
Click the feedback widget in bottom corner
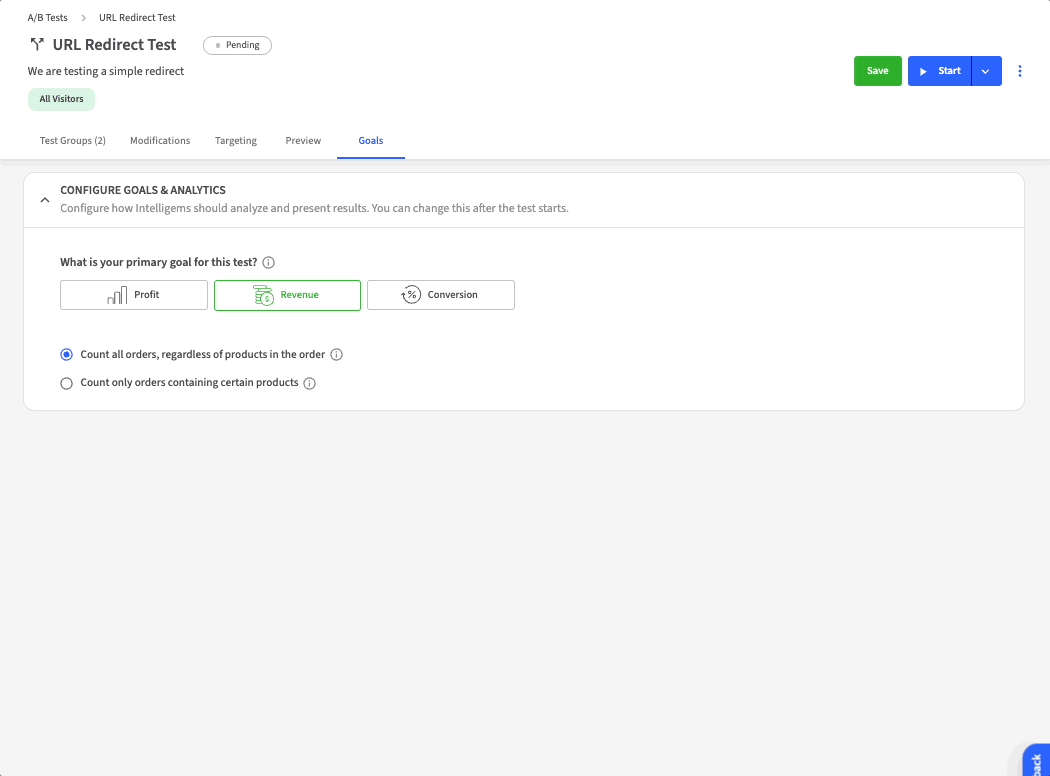tap(1034, 762)
